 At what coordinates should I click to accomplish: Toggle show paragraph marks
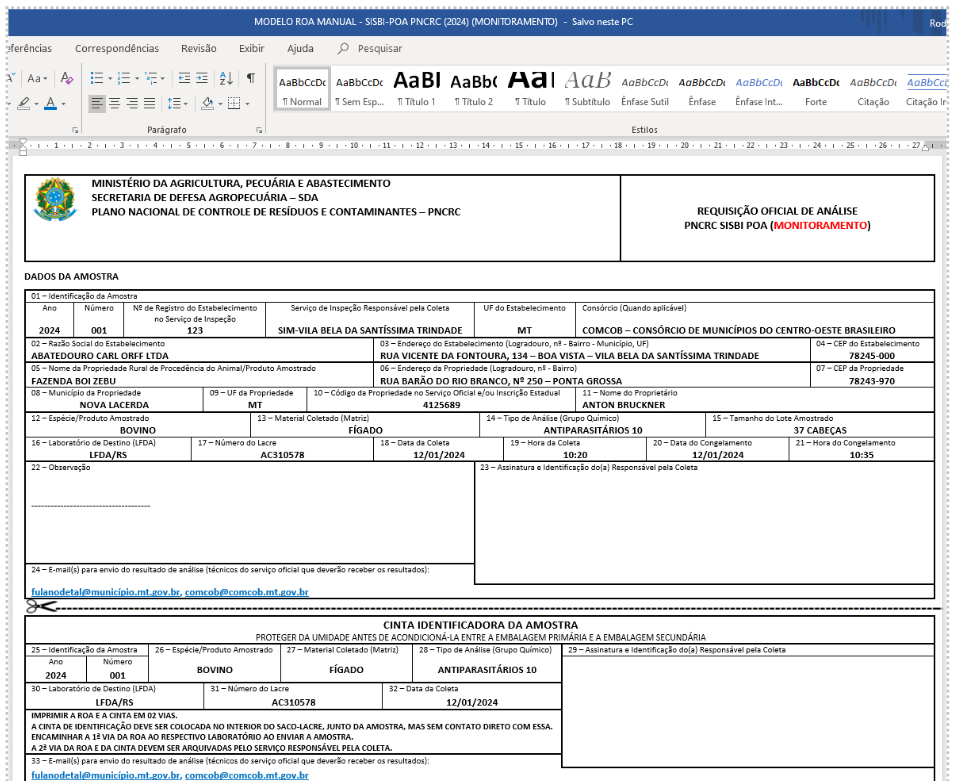pos(250,78)
